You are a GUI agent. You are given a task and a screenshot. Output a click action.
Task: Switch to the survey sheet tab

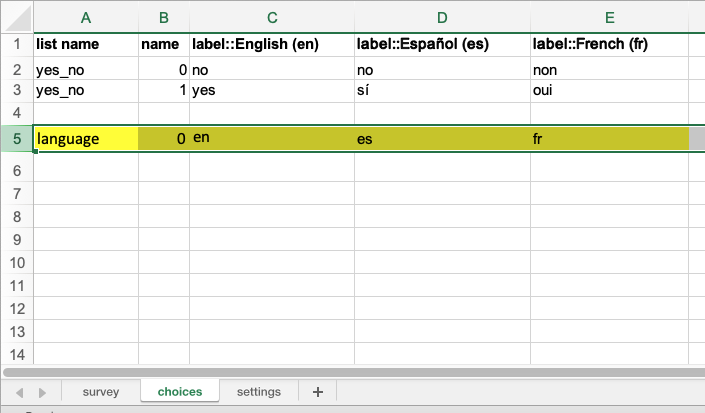pos(101,392)
